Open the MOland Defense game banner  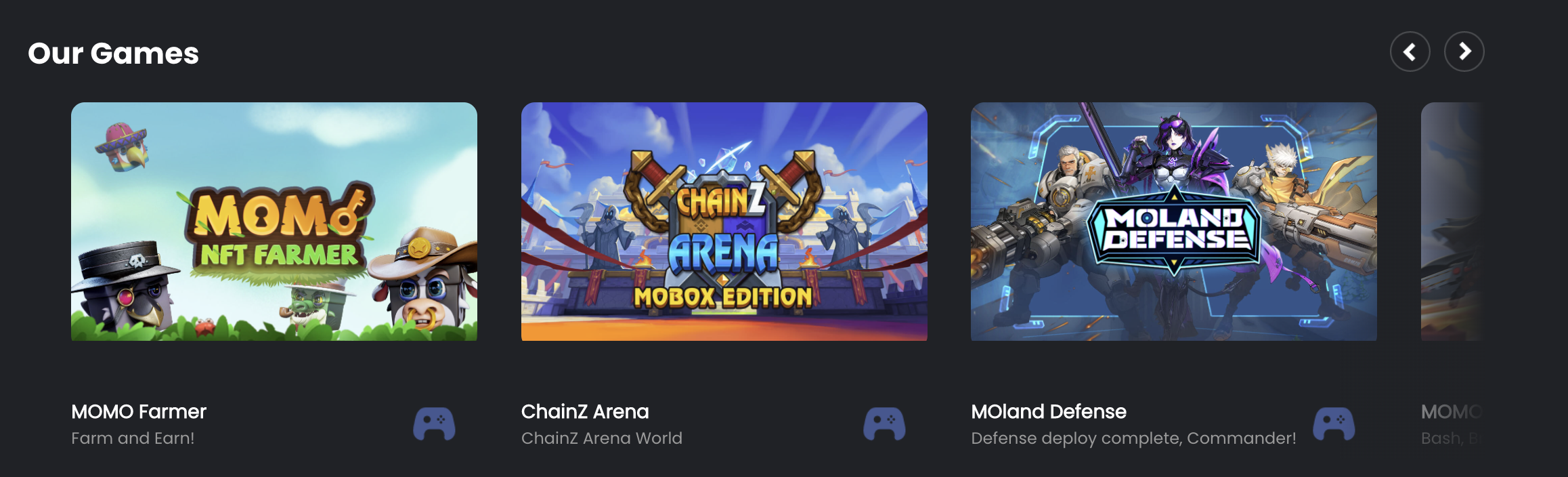point(1174,222)
